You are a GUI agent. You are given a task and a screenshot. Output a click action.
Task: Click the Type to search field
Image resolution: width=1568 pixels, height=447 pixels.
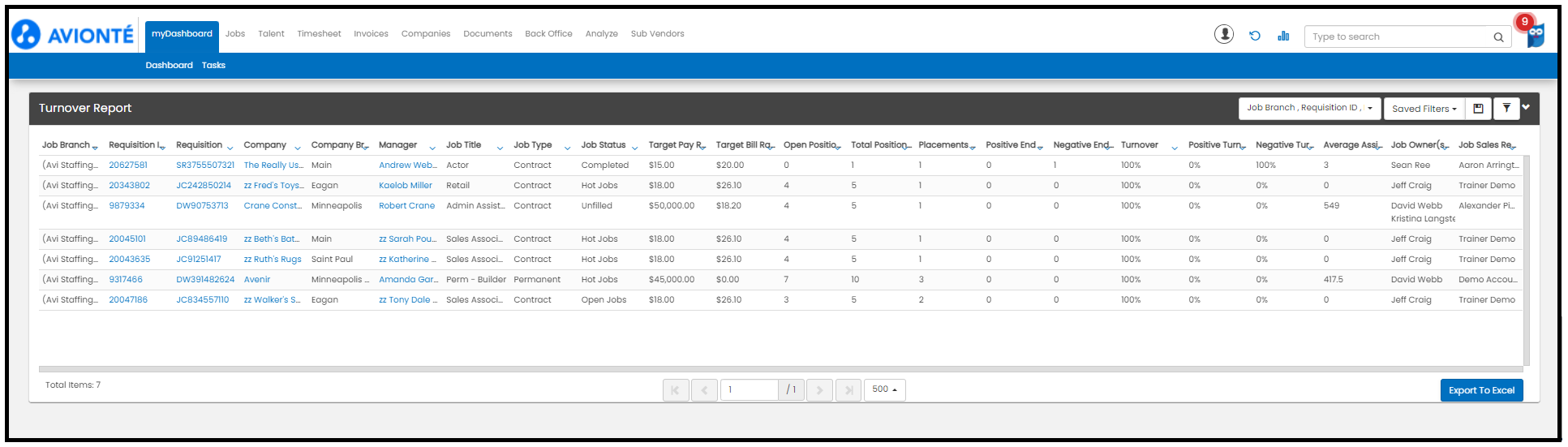point(1399,37)
